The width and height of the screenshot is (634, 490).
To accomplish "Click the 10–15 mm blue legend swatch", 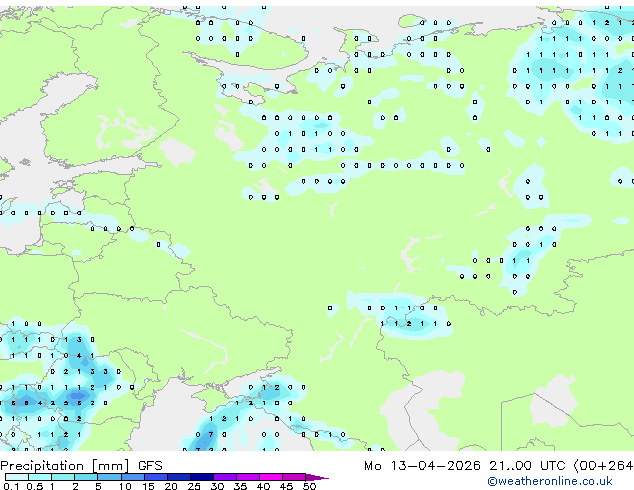I will (133, 477).
